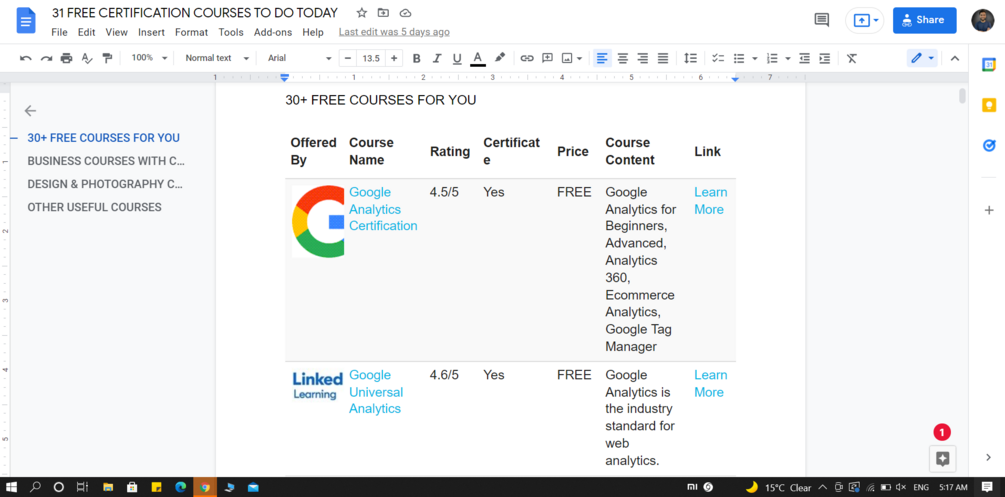Decrease indent
The width and height of the screenshot is (1005, 497).
(804, 58)
